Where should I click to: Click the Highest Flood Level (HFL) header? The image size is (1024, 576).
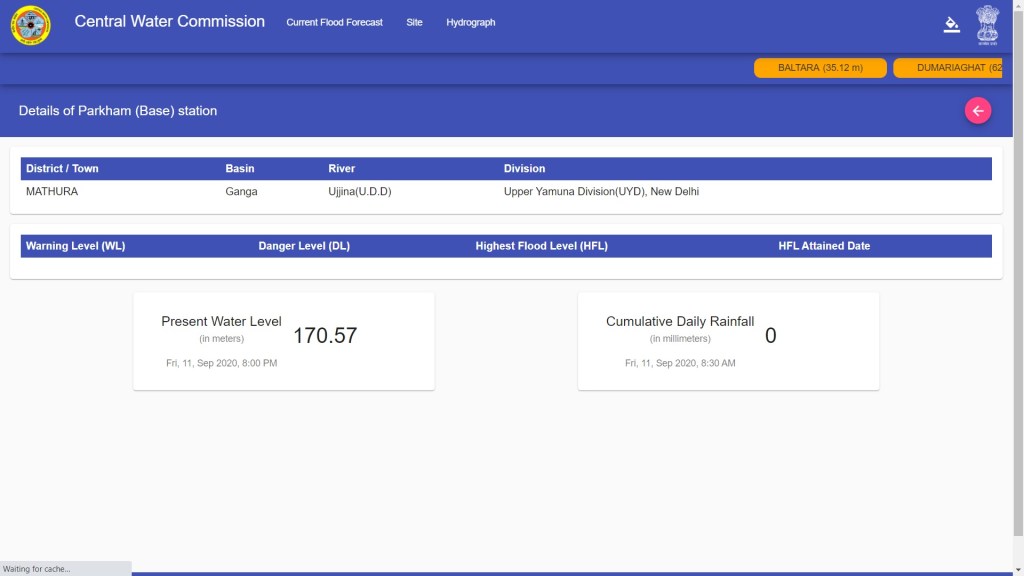(x=541, y=246)
